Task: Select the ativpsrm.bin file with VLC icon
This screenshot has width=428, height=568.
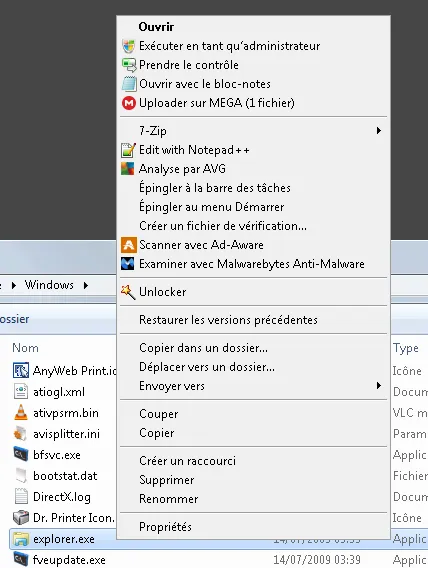Action: click(56, 413)
